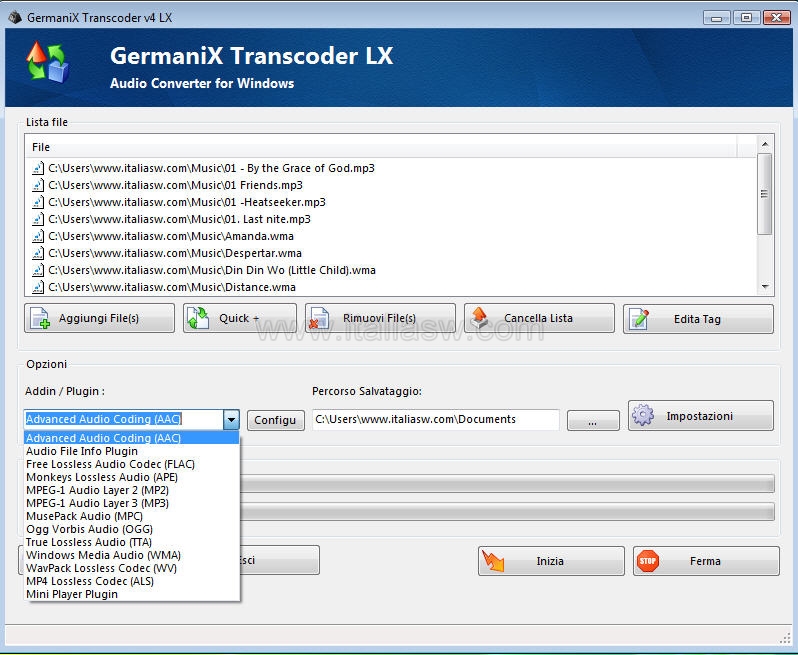Click file icon beside By the Grace of God.mp3
The image size is (798, 655).
38,168
